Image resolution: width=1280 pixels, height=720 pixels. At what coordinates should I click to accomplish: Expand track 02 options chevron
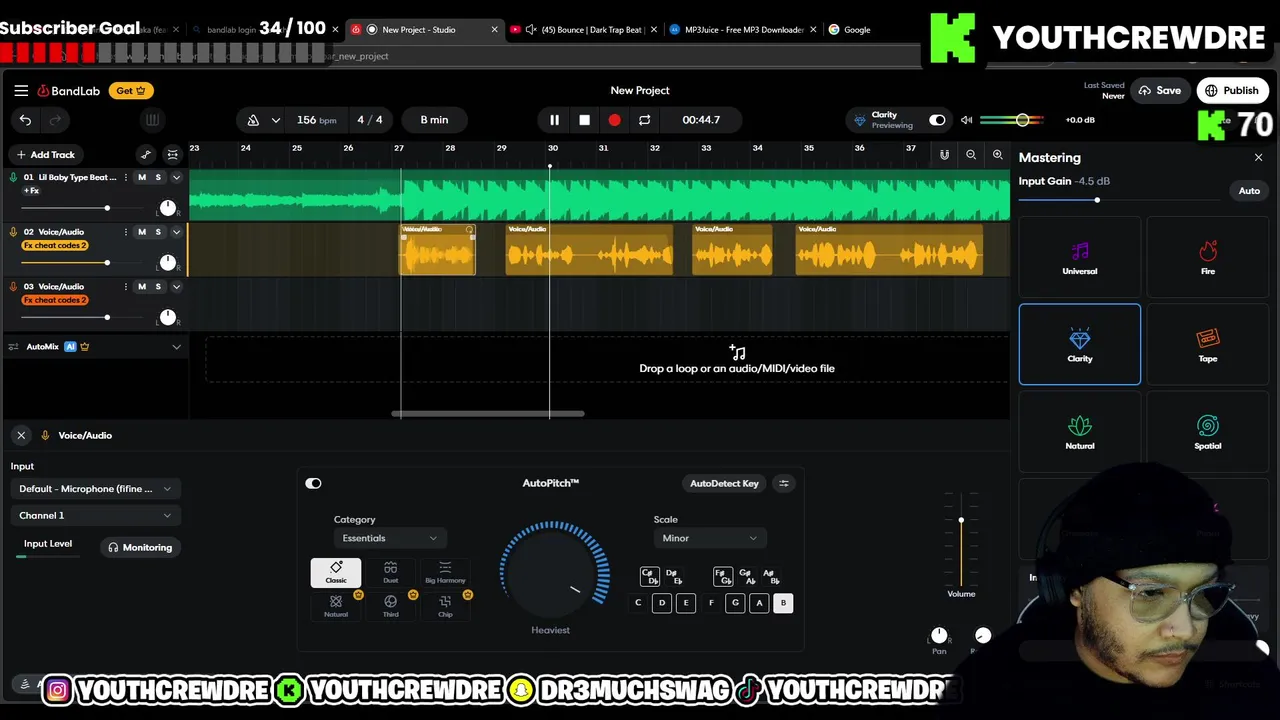pos(176,232)
